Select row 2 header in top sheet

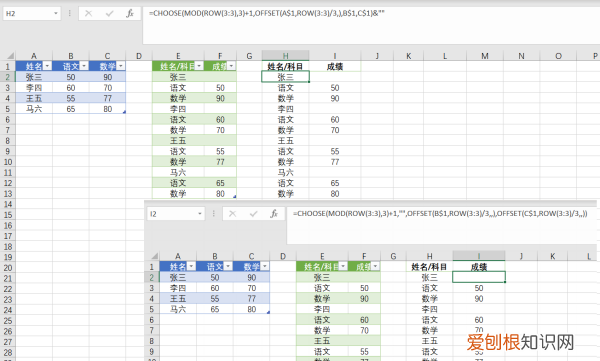[8, 77]
